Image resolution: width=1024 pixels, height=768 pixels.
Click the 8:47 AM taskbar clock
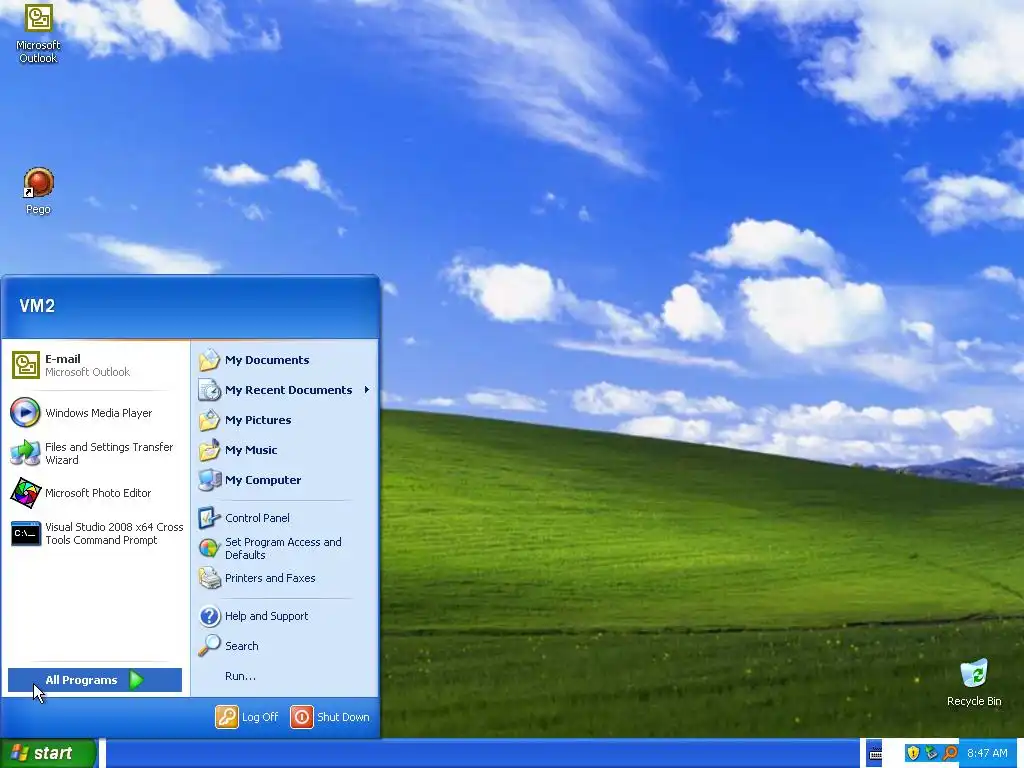click(987, 753)
